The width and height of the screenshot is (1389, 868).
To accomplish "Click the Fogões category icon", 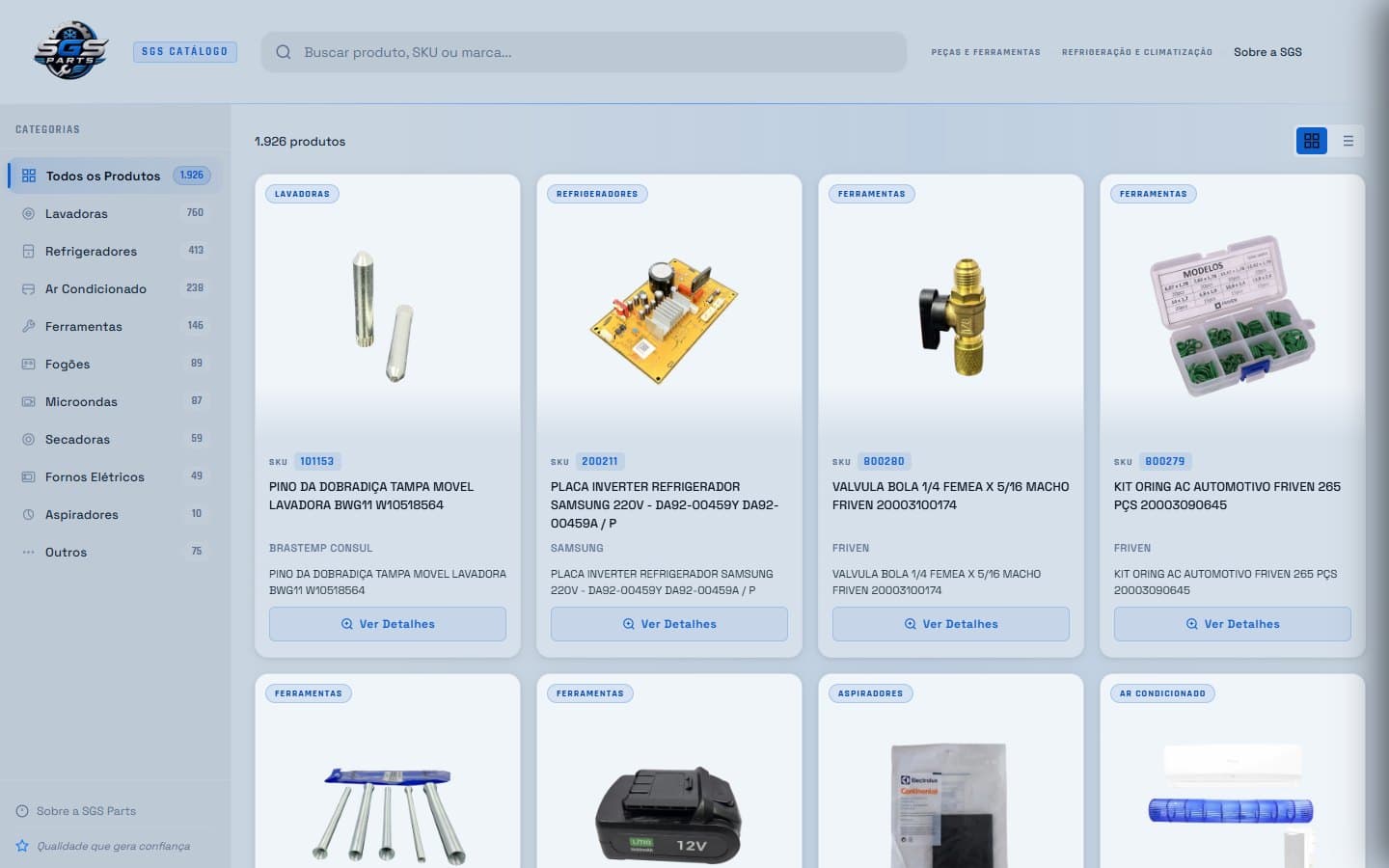I will coord(28,364).
